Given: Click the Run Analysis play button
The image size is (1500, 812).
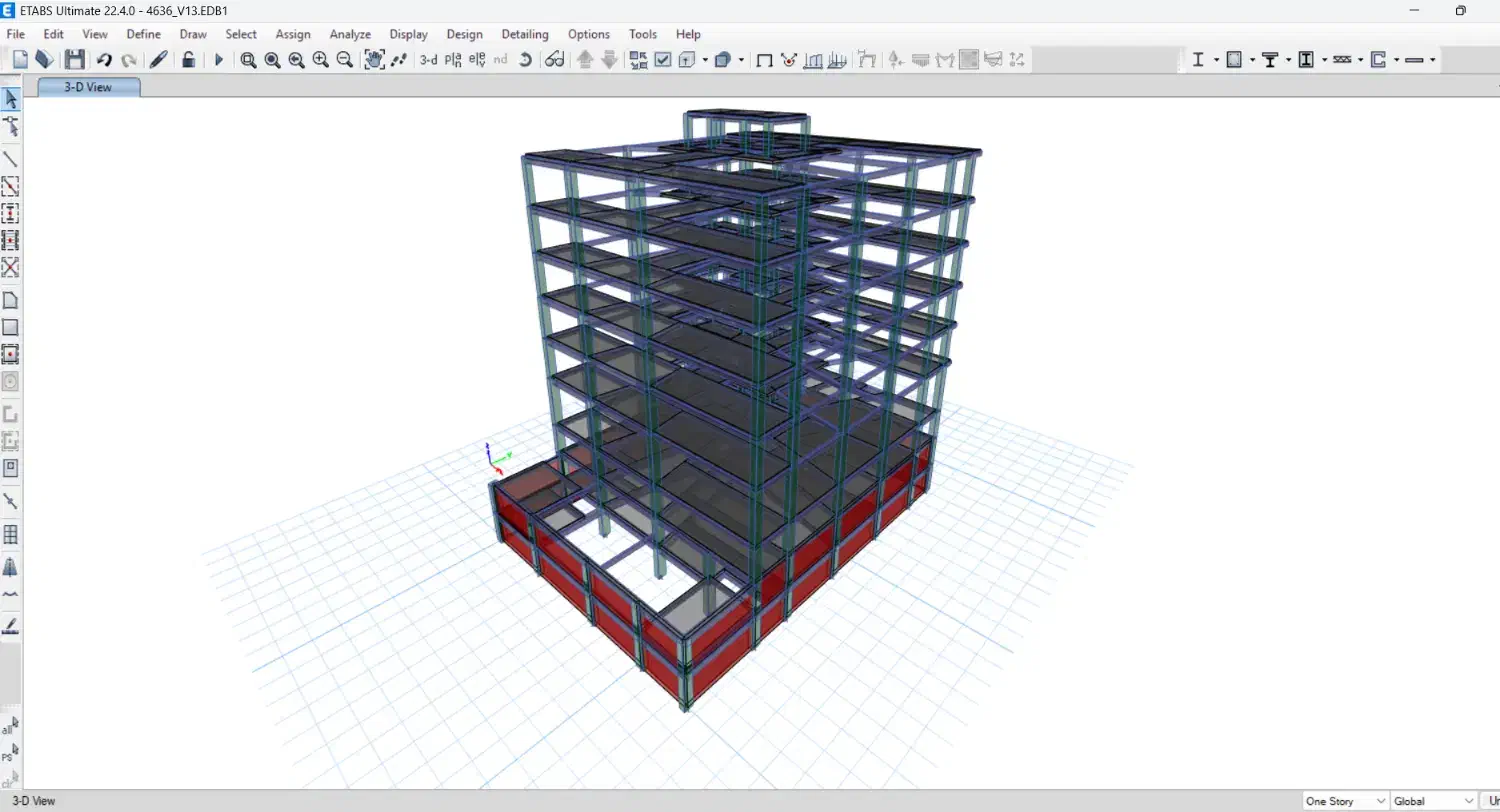Looking at the screenshot, I should 219,60.
